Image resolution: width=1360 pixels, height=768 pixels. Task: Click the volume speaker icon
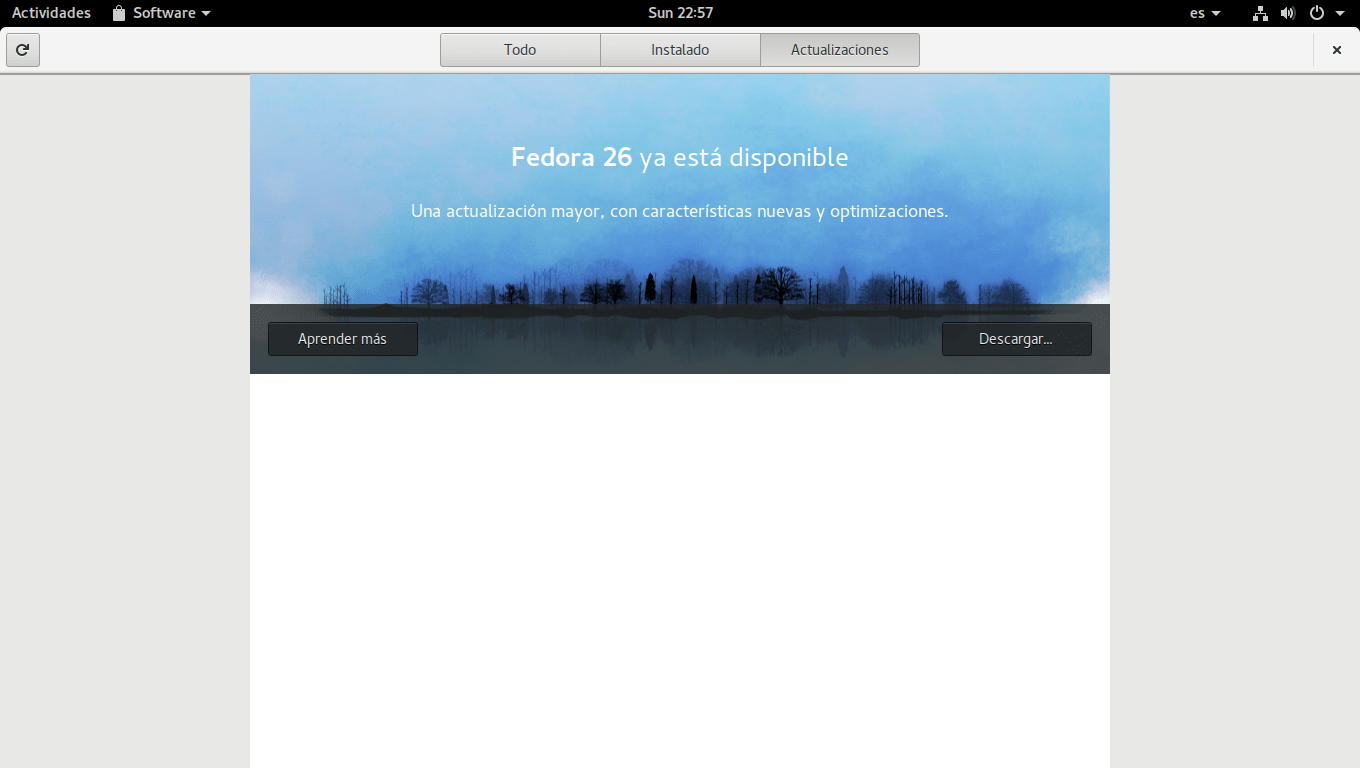click(1288, 14)
